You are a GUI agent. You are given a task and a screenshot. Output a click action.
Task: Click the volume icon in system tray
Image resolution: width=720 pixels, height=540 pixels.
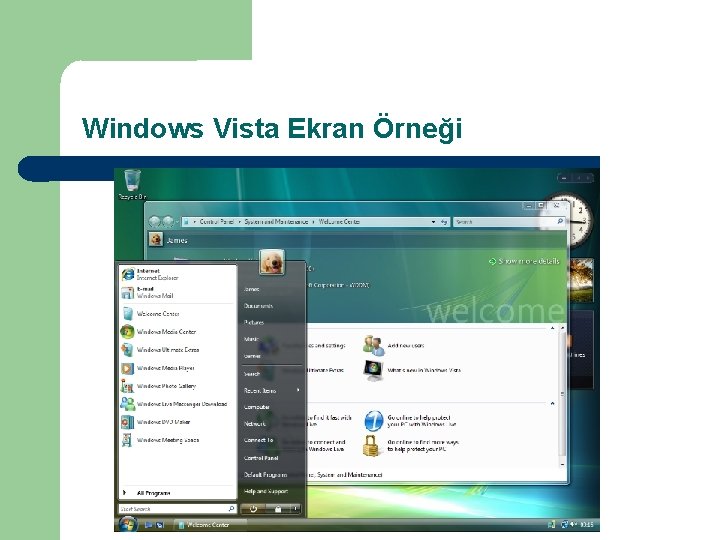click(x=573, y=524)
